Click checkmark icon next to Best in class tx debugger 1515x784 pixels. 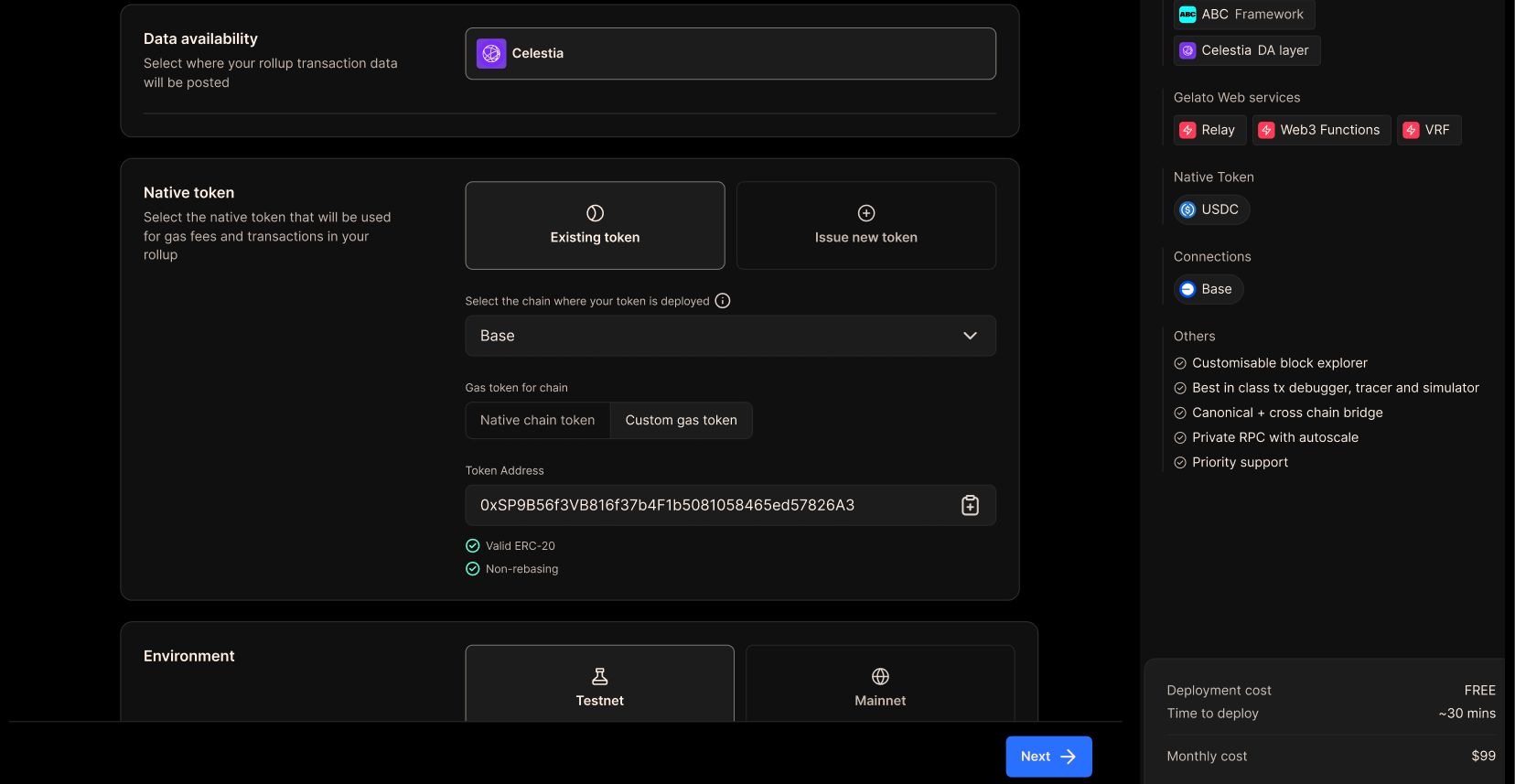point(1180,388)
